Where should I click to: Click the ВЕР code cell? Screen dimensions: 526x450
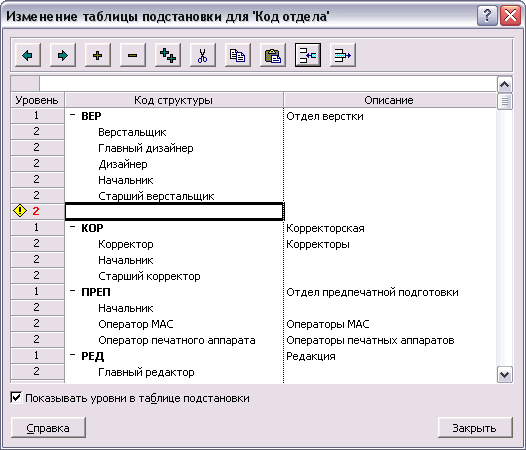(174, 116)
